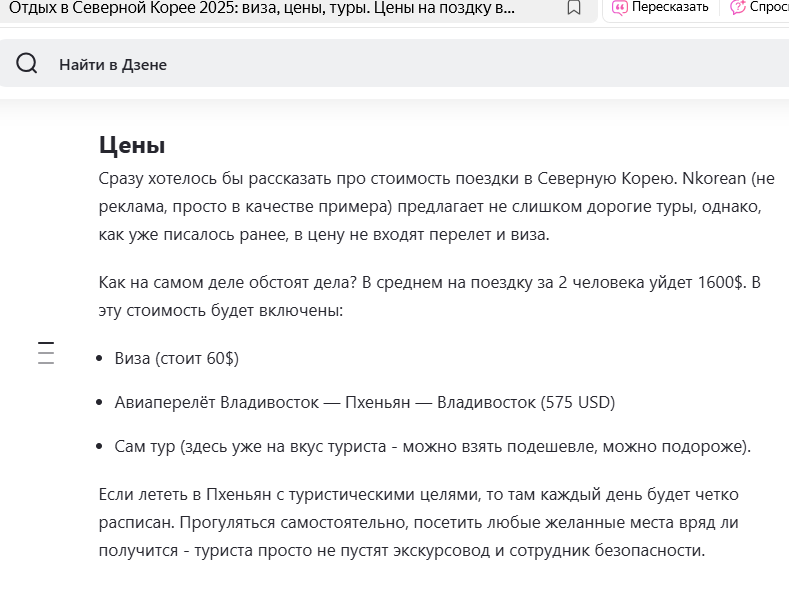Click the Цены section heading

(x=132, y=145)
